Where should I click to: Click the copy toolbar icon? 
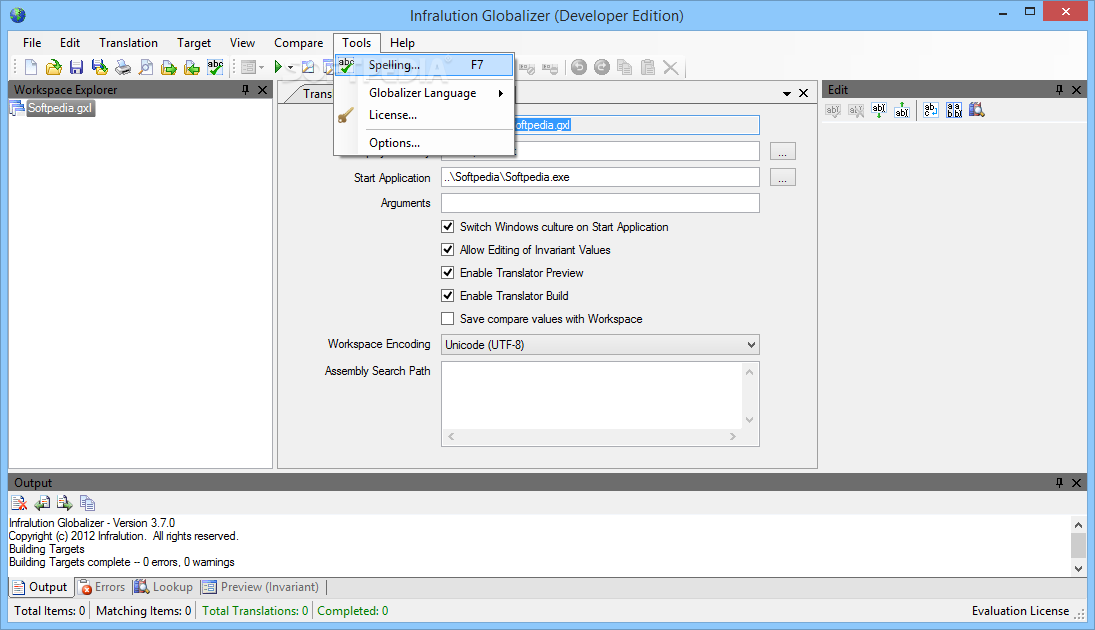[625, 67]
